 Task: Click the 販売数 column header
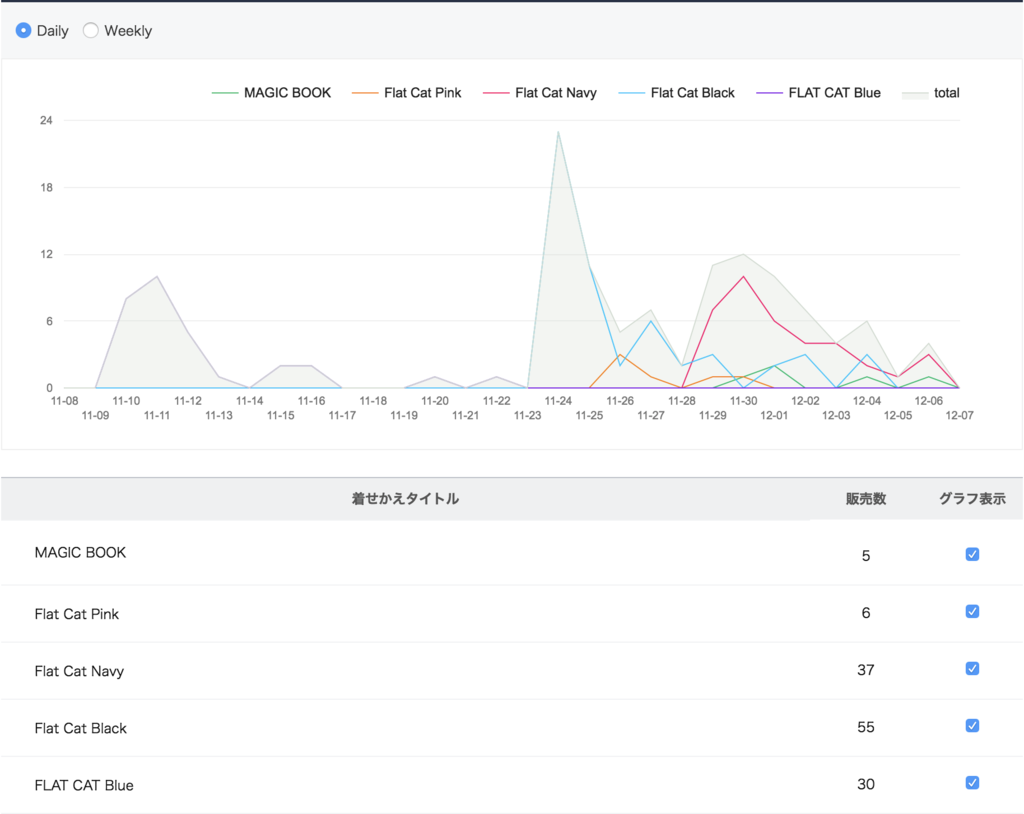(866, 498)
